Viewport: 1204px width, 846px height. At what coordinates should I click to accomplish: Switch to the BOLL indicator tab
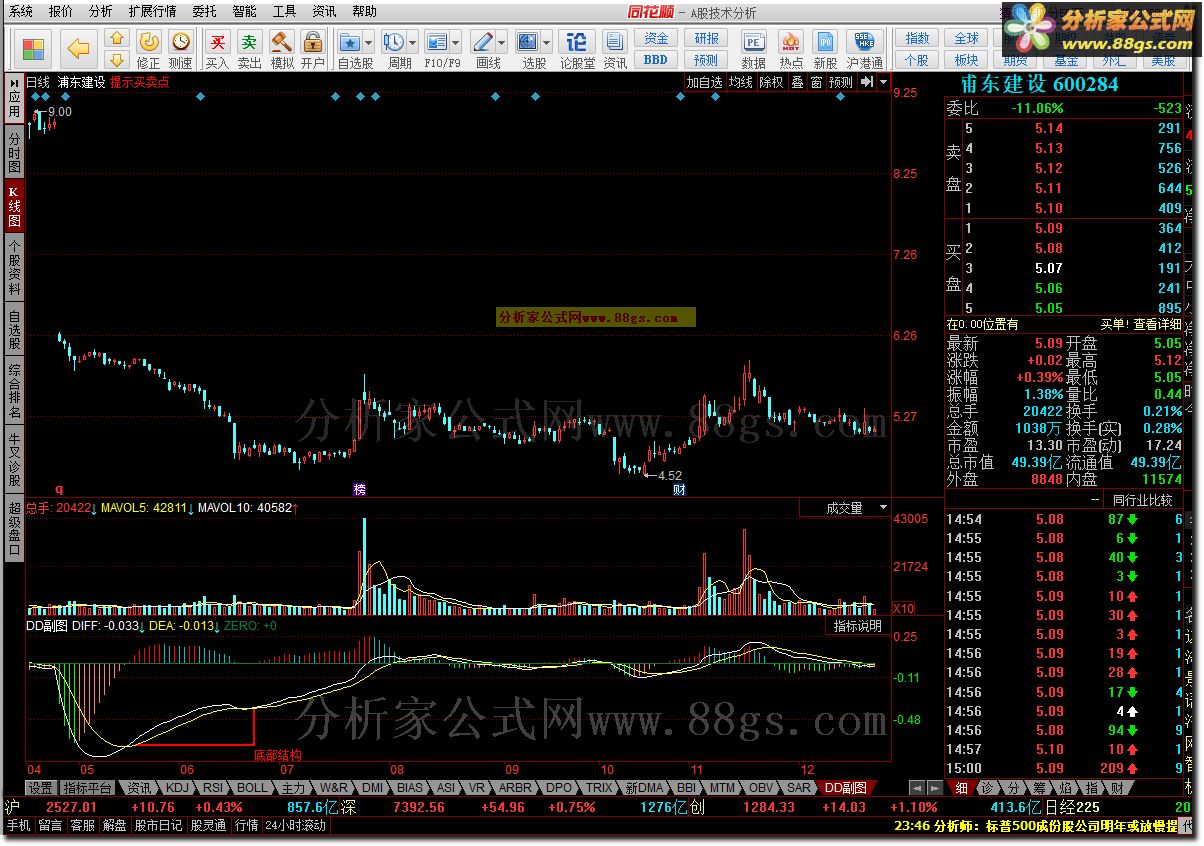pyautogui.click(x=252, y=788)
